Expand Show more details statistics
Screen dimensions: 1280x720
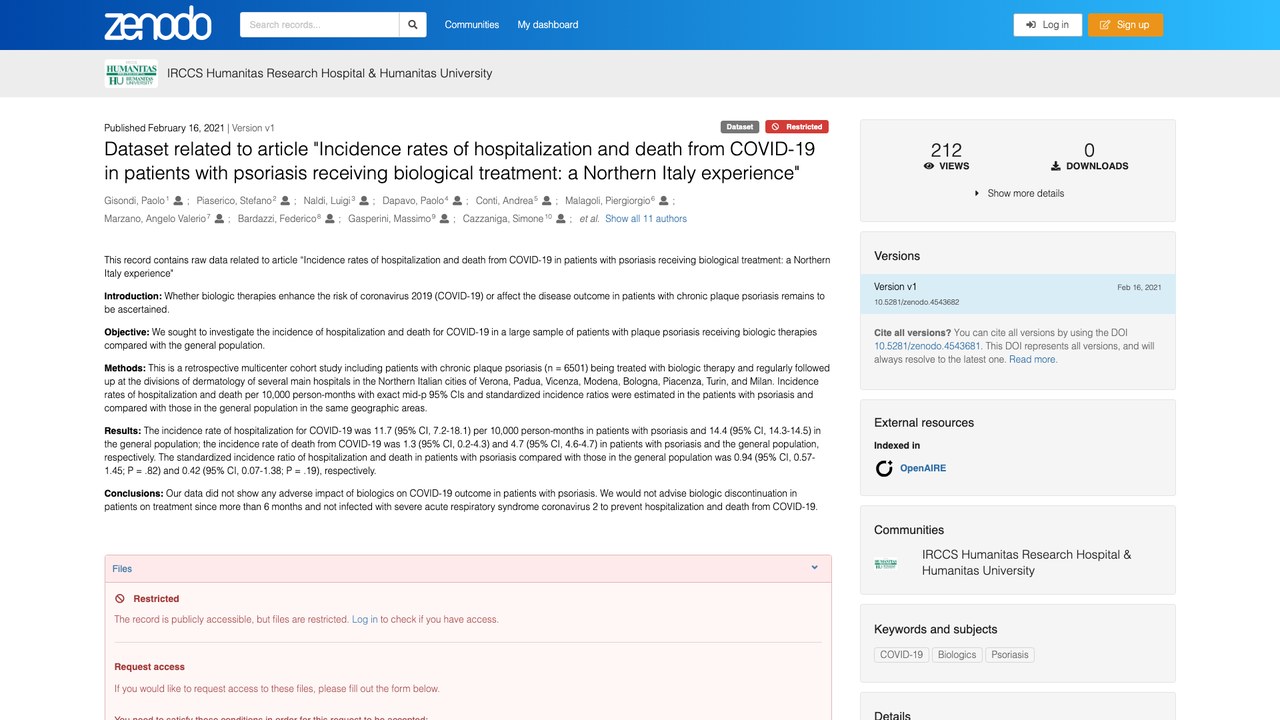pyautogui.click(x=1018, y=193)
